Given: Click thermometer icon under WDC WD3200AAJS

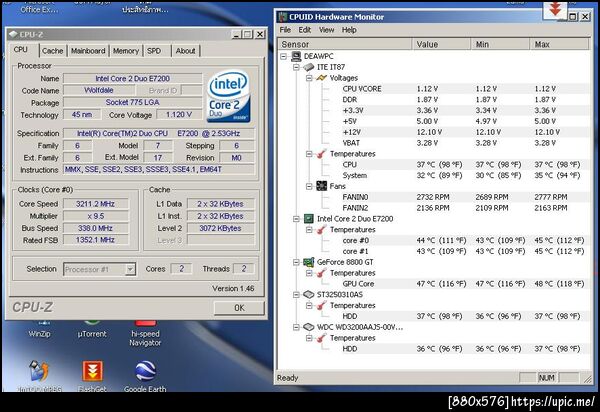Looking at the screenshot, I should [321, 338].
